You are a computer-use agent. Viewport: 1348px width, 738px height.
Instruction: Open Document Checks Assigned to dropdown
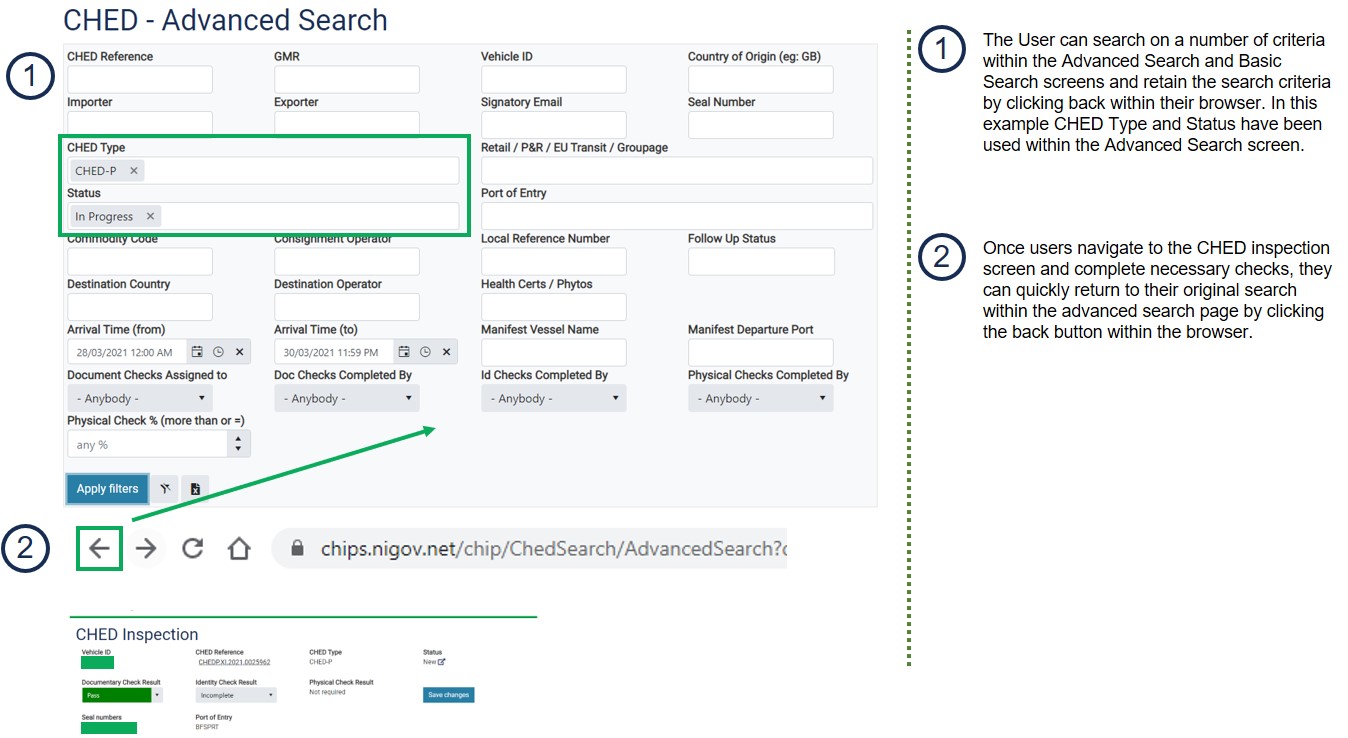pyautogui.click(x=139, y=398)
